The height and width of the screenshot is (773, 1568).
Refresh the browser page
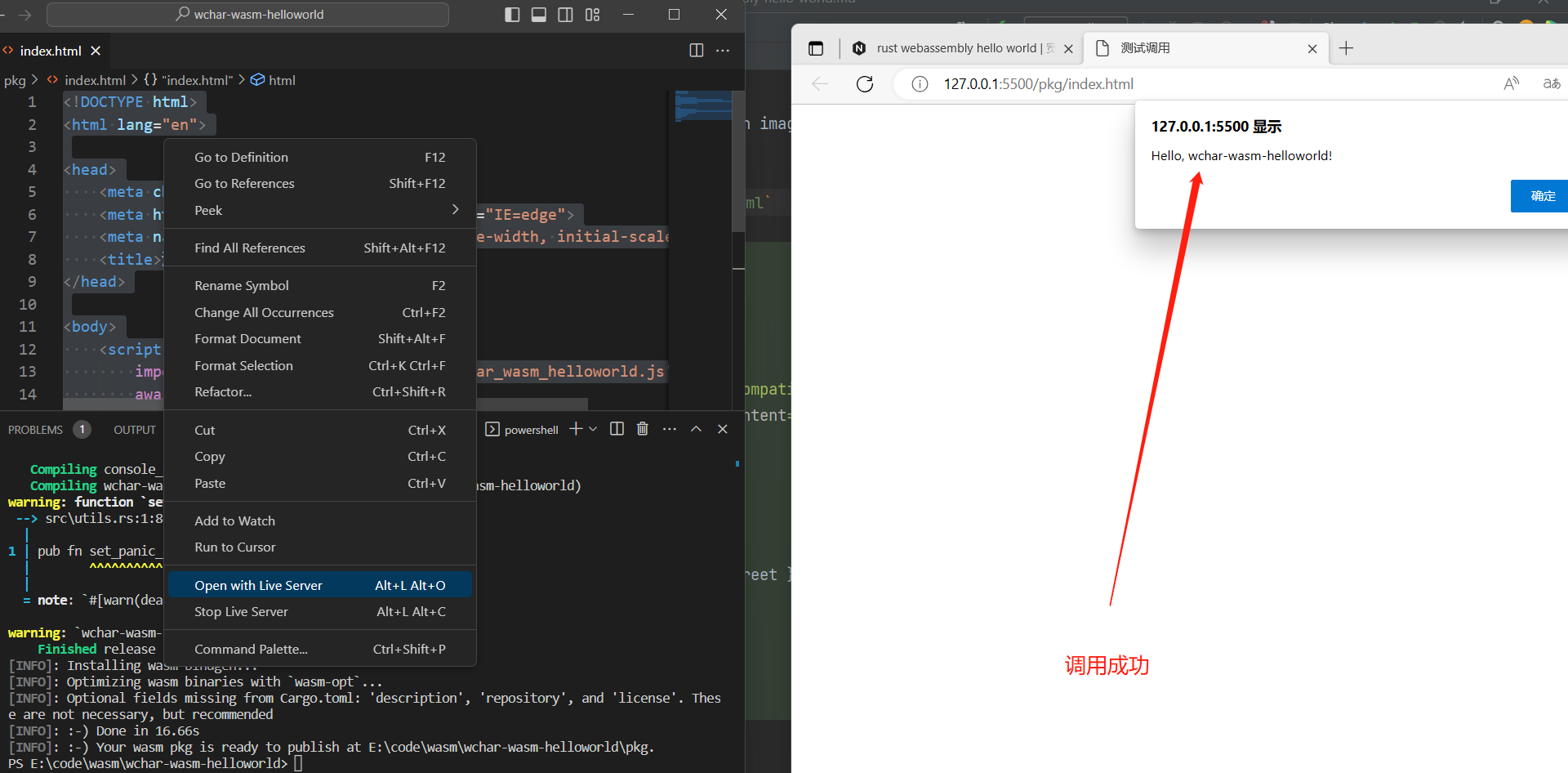(x=865, y=84)
